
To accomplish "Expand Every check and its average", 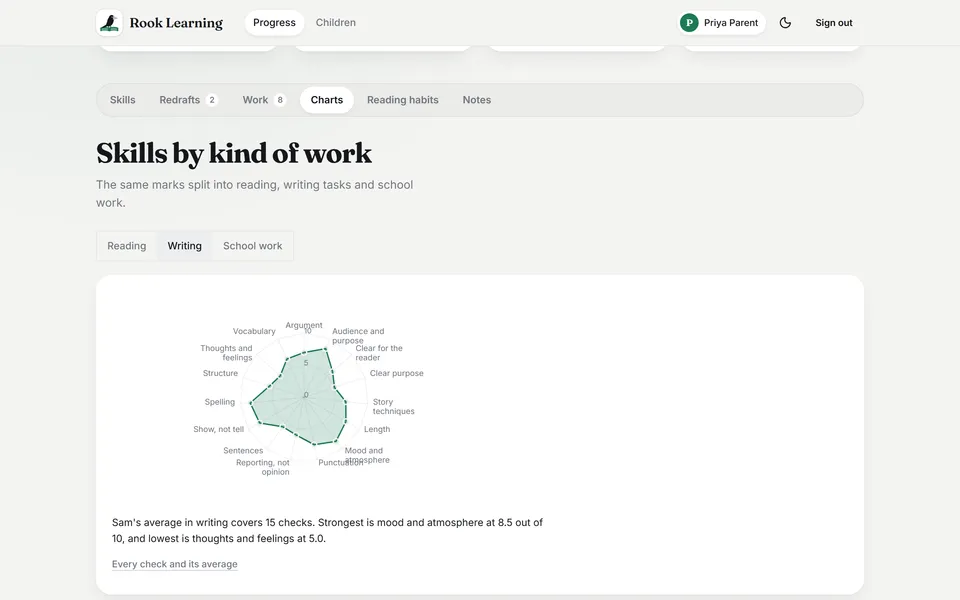I will point(174,564).
